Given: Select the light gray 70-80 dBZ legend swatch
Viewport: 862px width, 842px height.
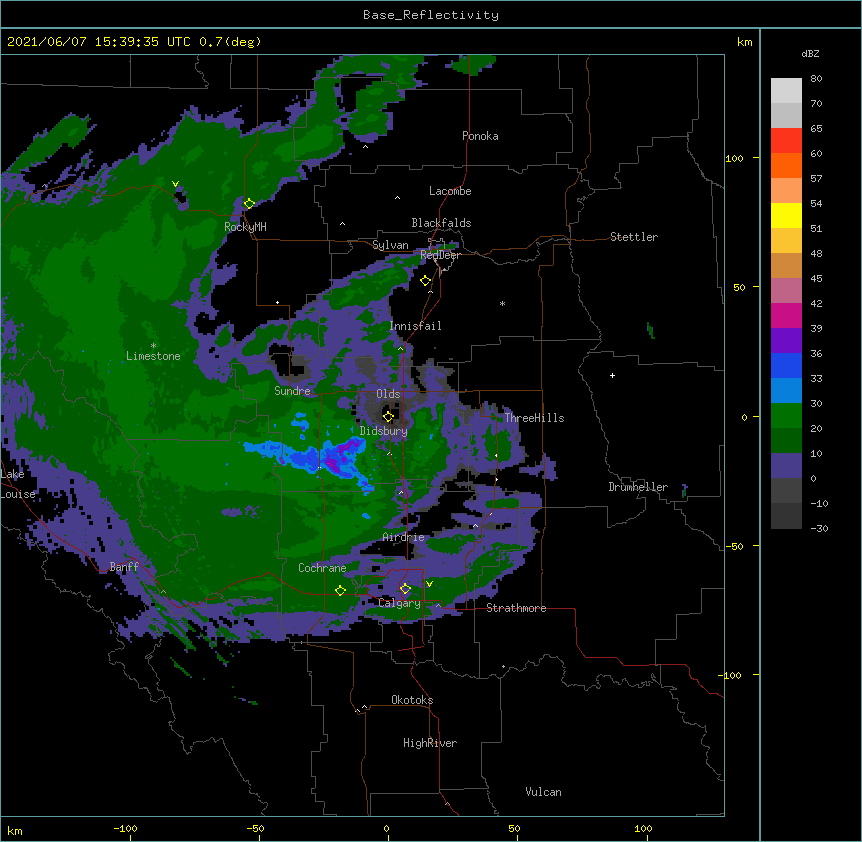Looking at the screenshot, I should [x=786, y=91].
